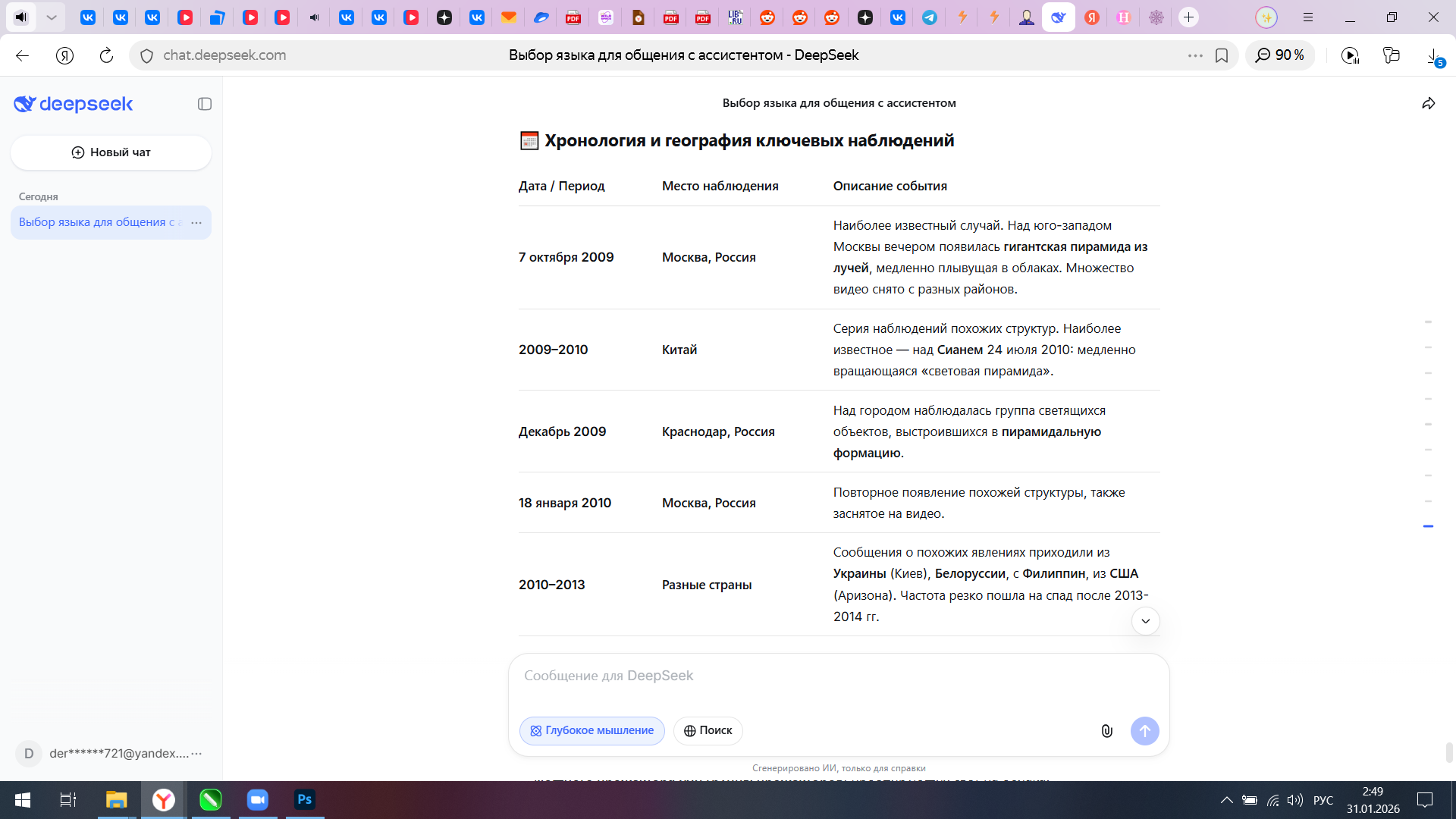
Task: Click the share conversation icon
Action: (x=1428, y=104)
